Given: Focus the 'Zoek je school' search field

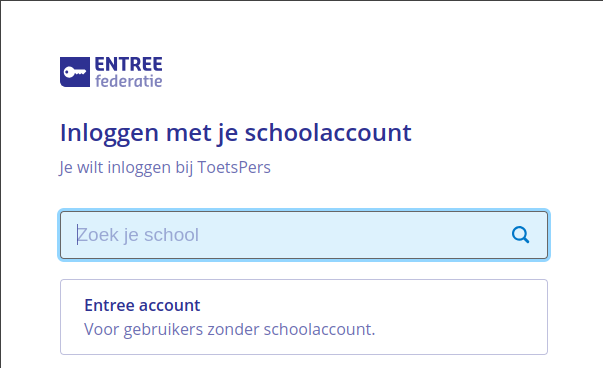Looking at the screenshot, I should 304,235.
